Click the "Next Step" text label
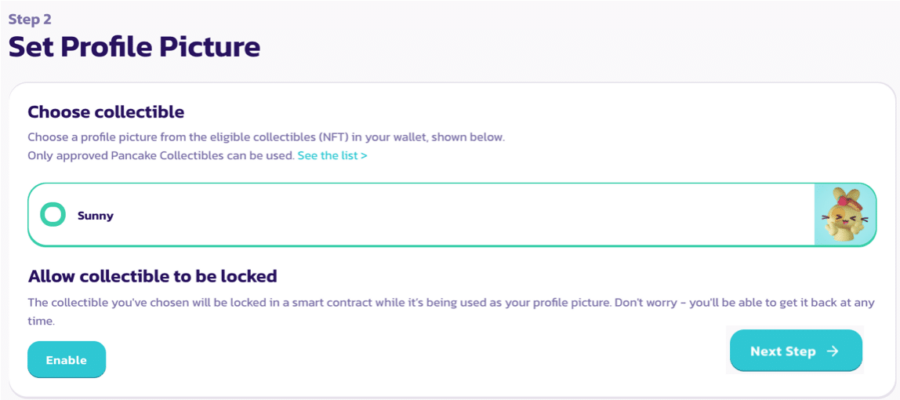 point(782,351)
